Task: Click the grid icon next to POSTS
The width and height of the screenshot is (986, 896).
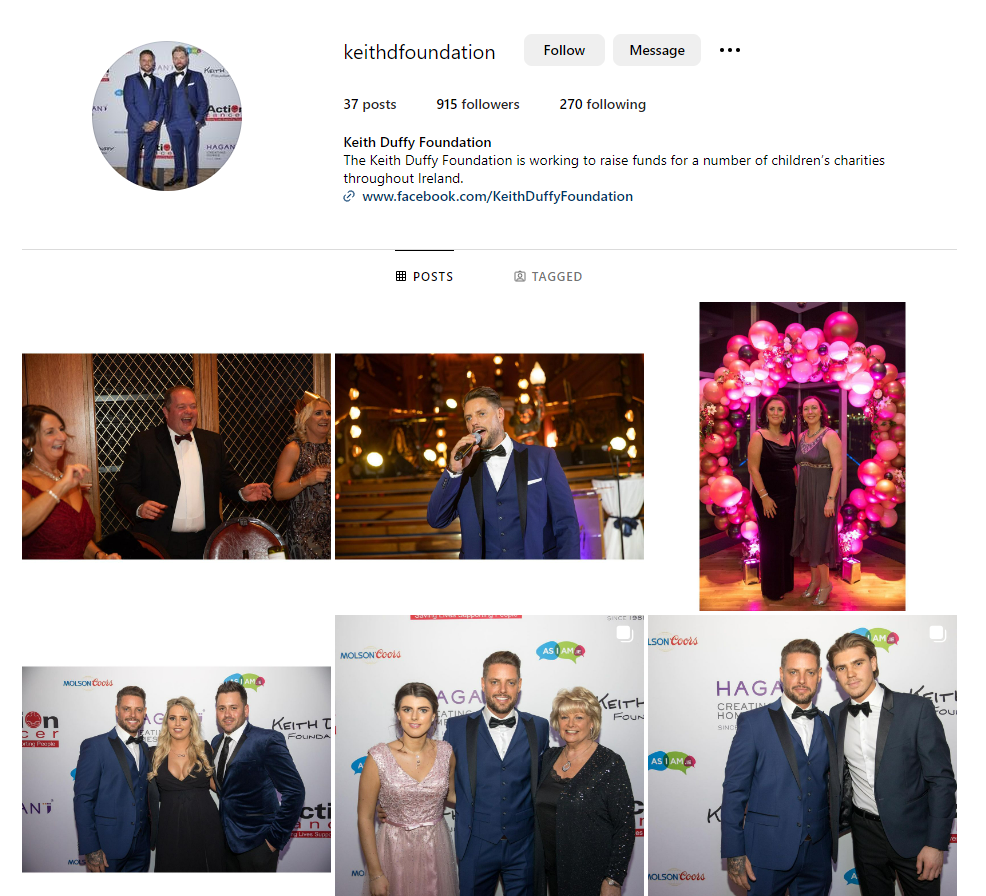Action: coord(401,276)
